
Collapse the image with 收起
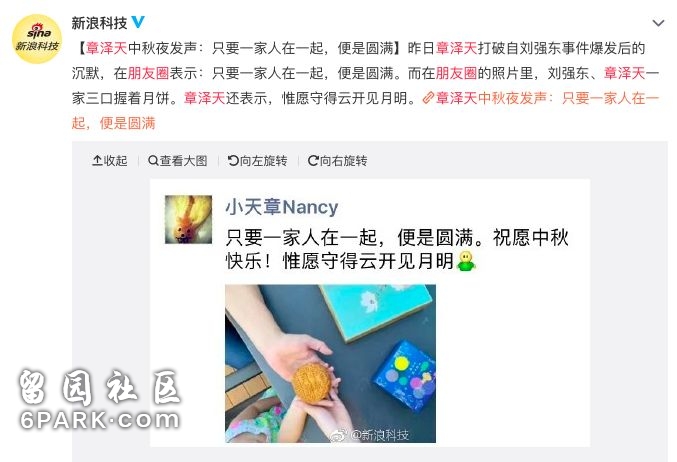(x=110, y=161)
